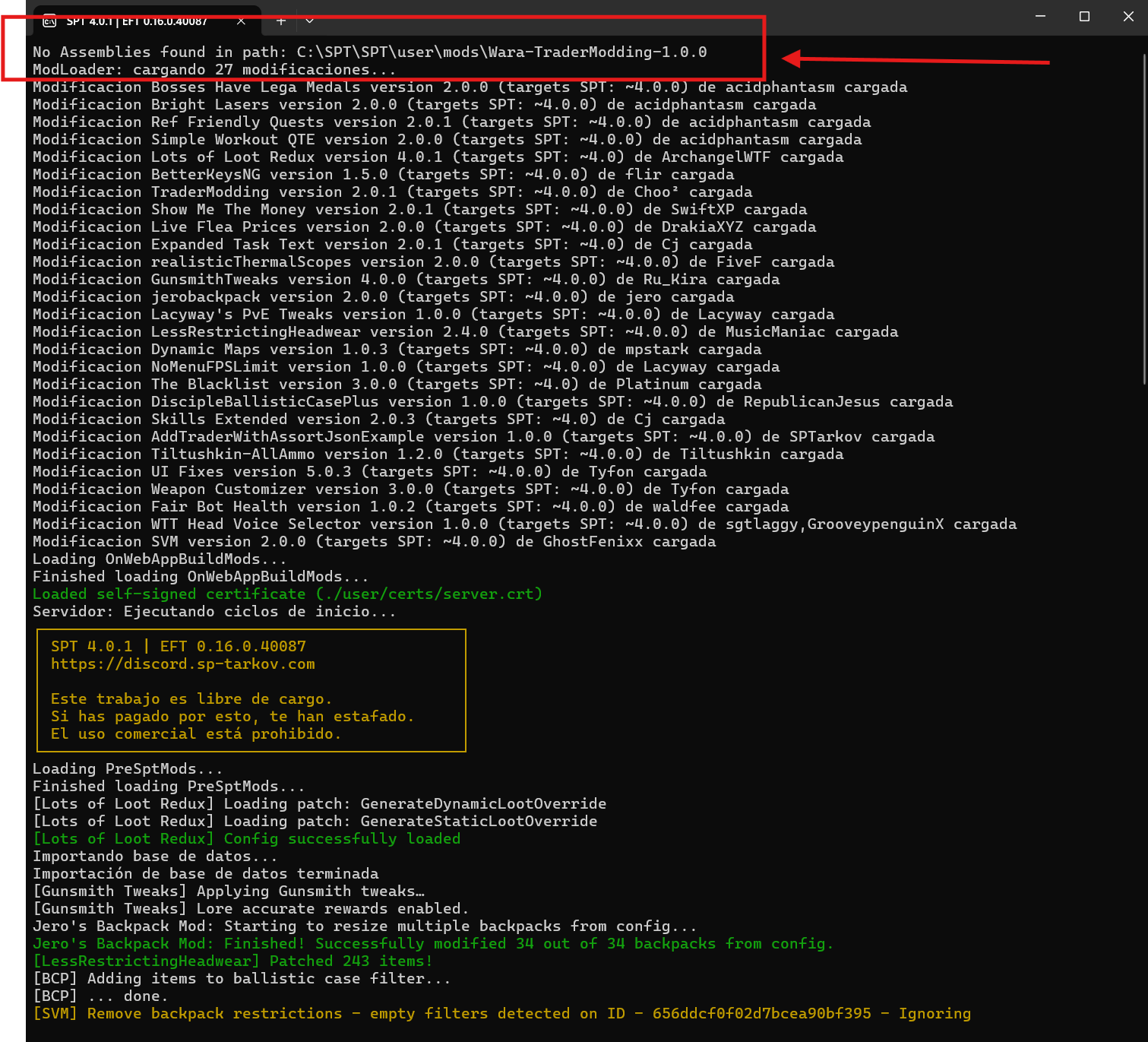
Task: Click the NoMenuFPSLimit line
Action: [x=406, y=366]
